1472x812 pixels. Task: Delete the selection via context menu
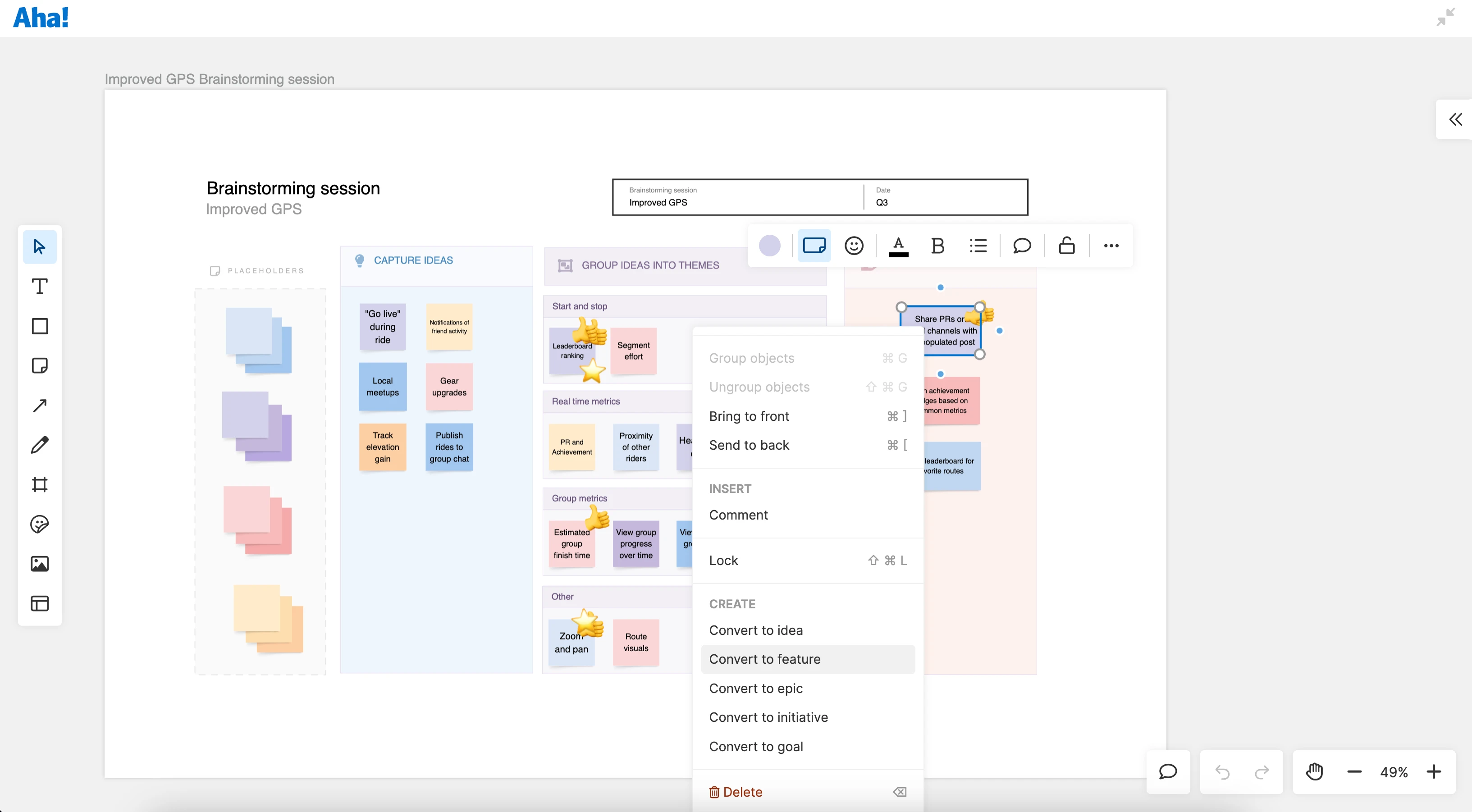(742, 792)
